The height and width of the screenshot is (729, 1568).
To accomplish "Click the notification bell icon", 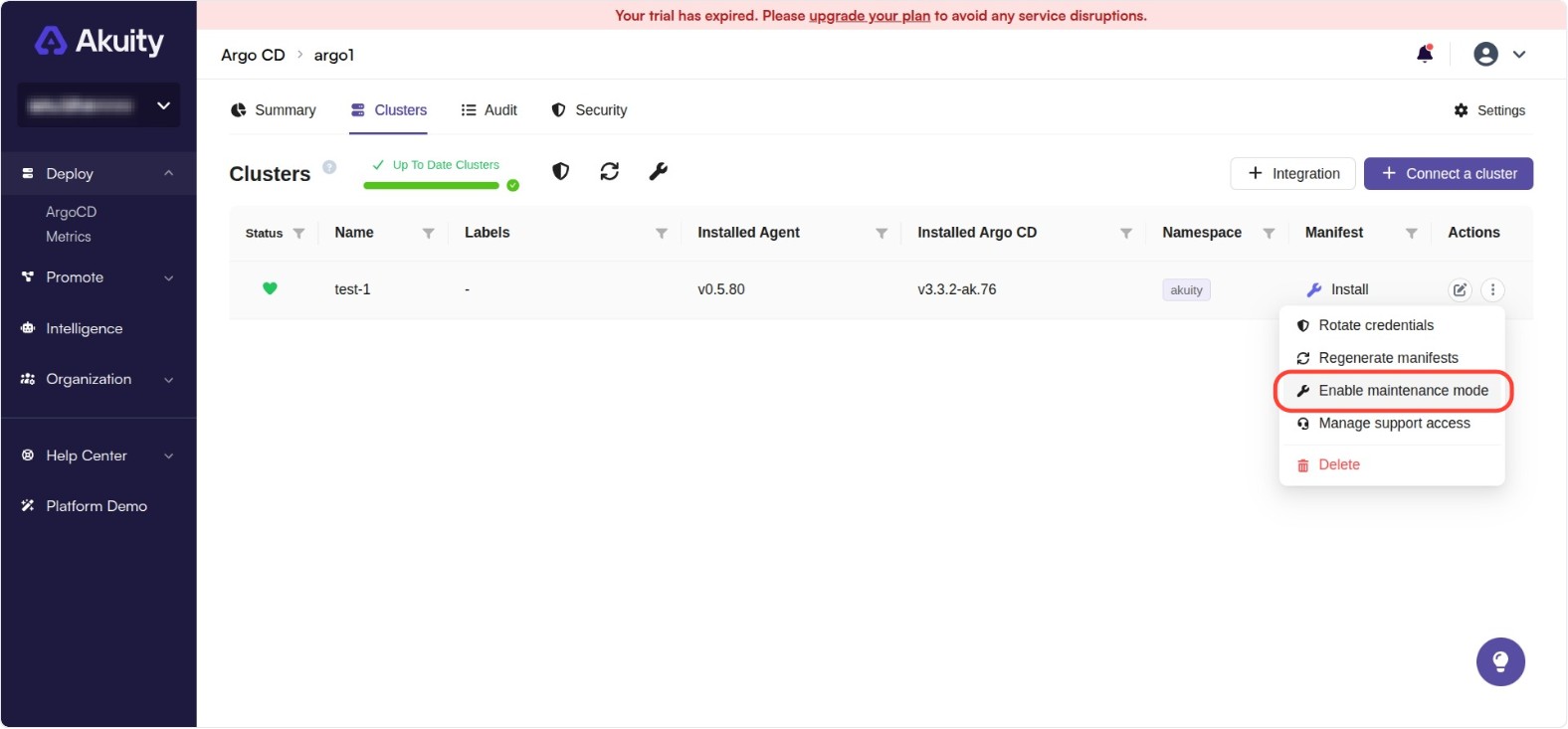I will tap(1425, 55).
